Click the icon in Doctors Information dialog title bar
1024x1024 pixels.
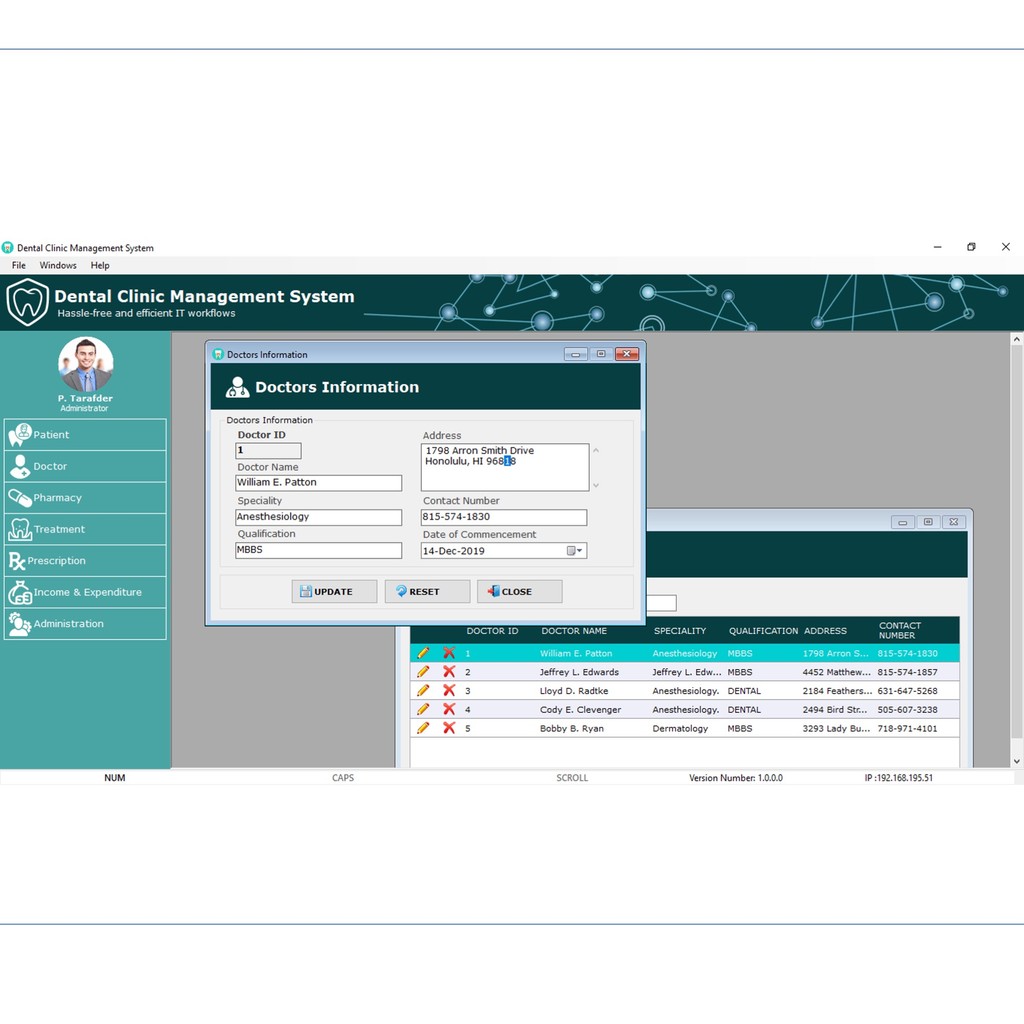pos(218,355)
